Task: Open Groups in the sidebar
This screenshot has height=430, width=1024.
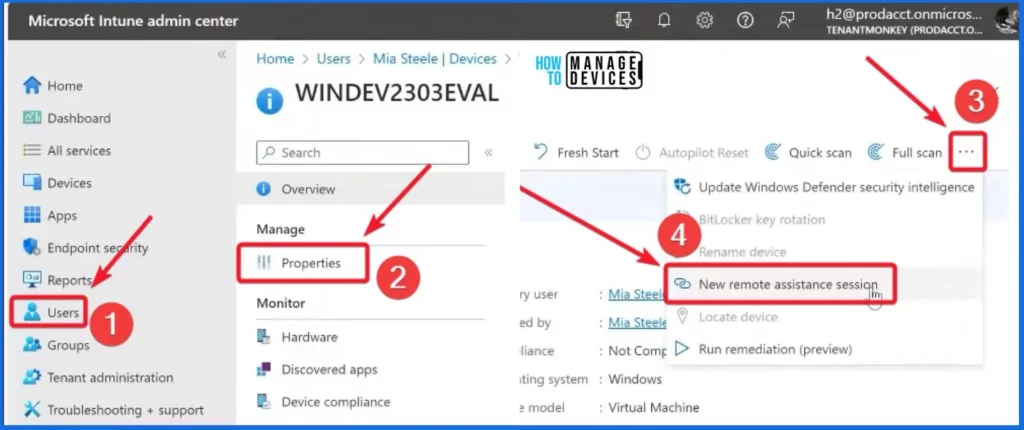Action: click(x=56, y=345)
